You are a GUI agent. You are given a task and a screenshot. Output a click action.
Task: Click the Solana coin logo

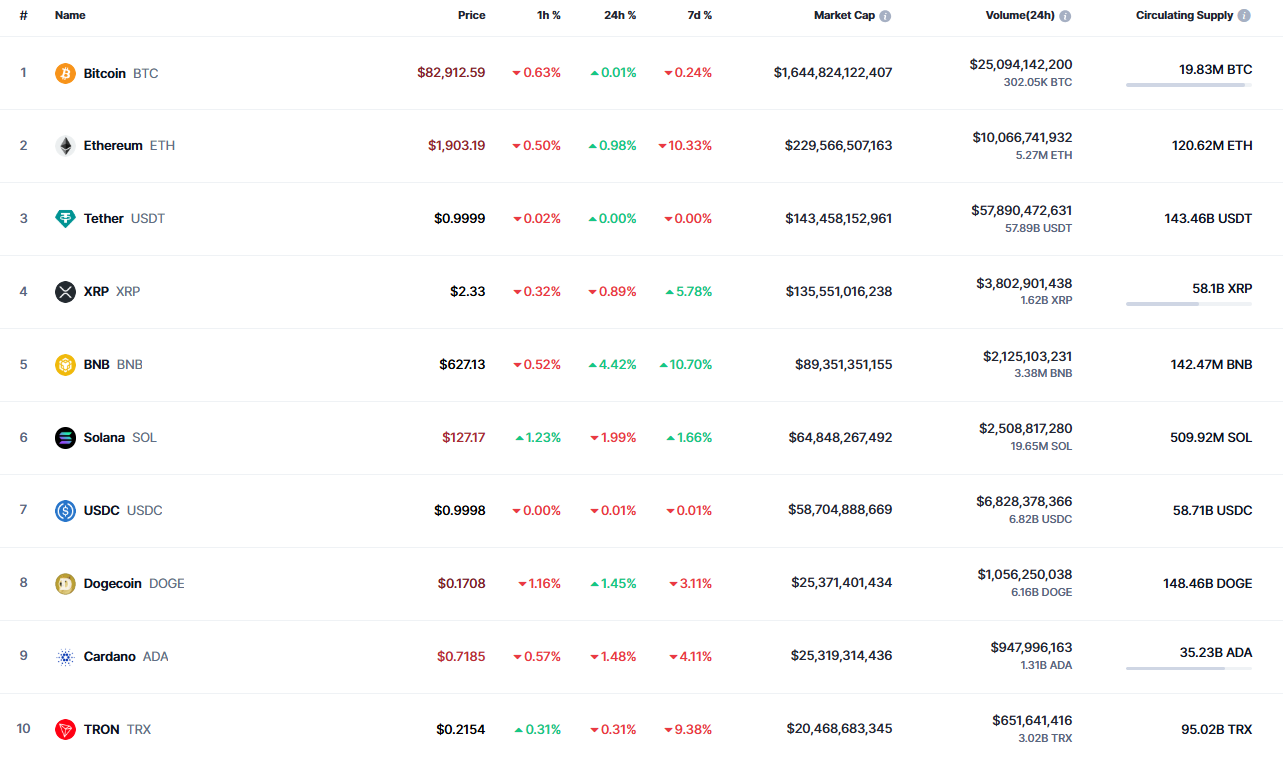[65, 438]
